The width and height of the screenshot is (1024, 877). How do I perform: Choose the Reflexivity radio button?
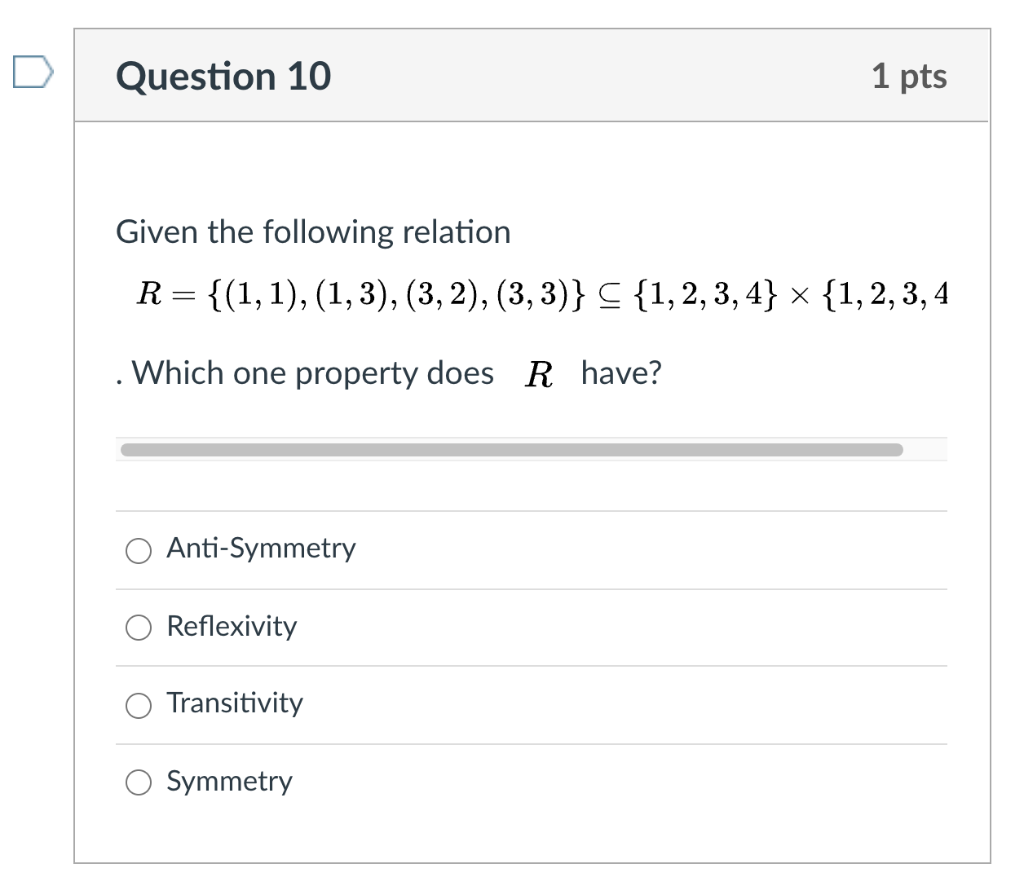point(138,628)
